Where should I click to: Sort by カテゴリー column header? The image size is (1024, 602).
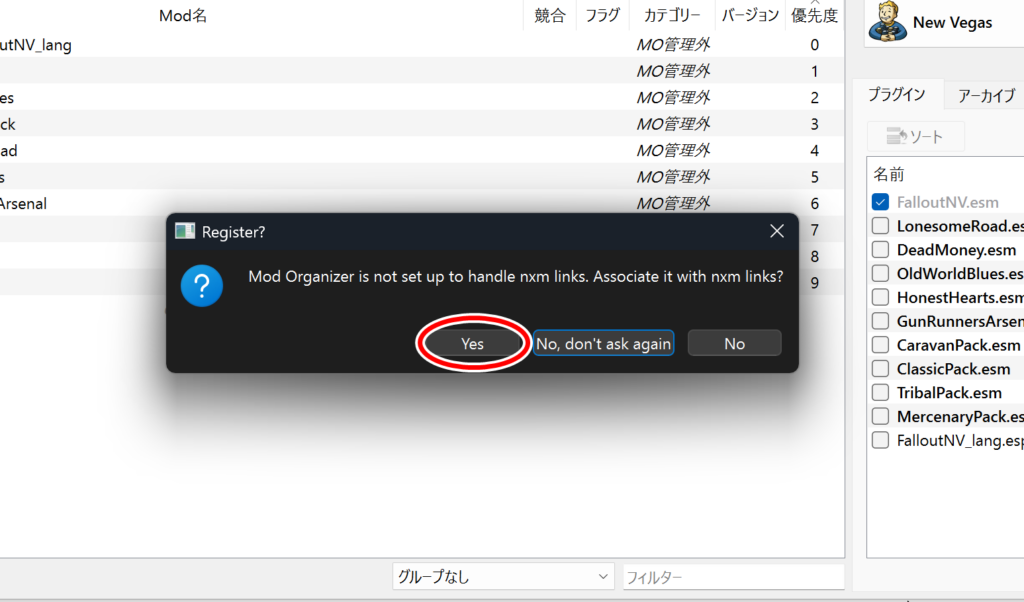[672, 16]
